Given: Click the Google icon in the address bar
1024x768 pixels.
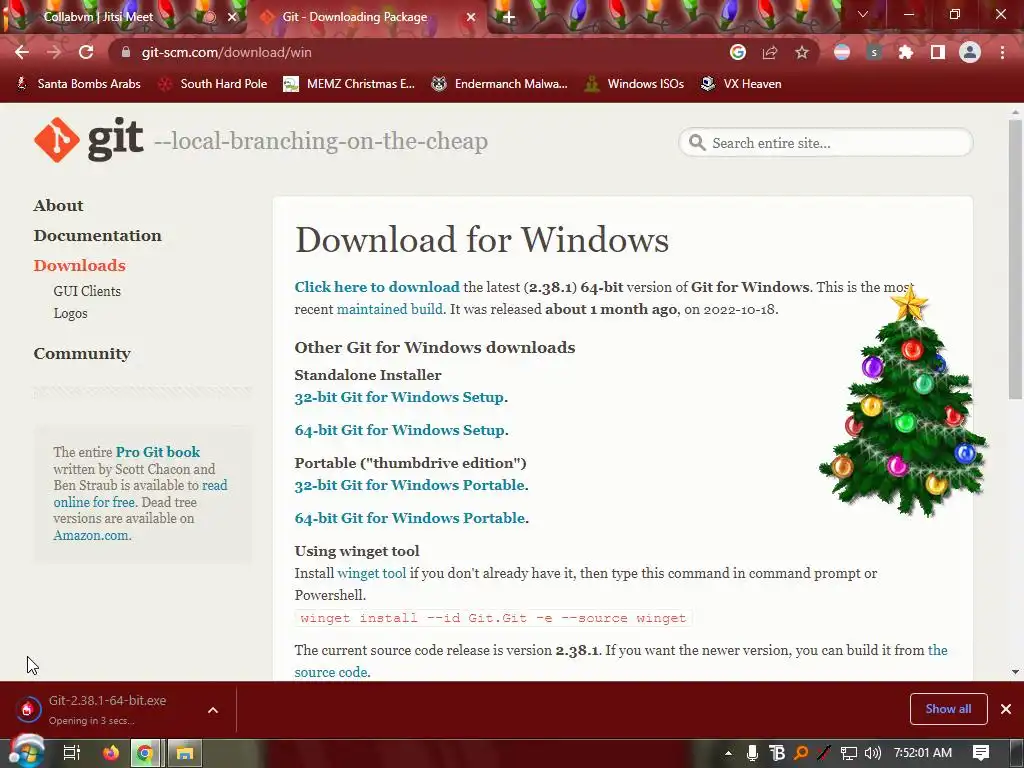Looking at the screenshot, I should (737, 52).
